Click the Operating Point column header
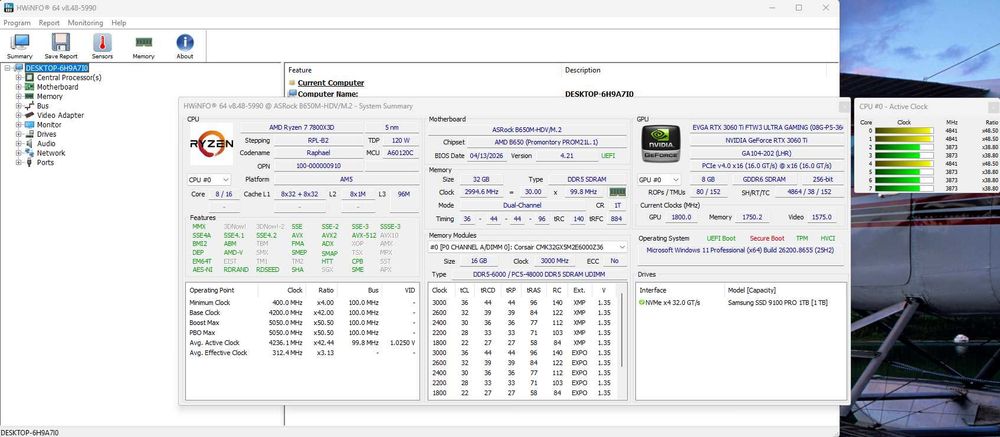Viewport: 1000px width, 437px height. (x=212, y=290)
